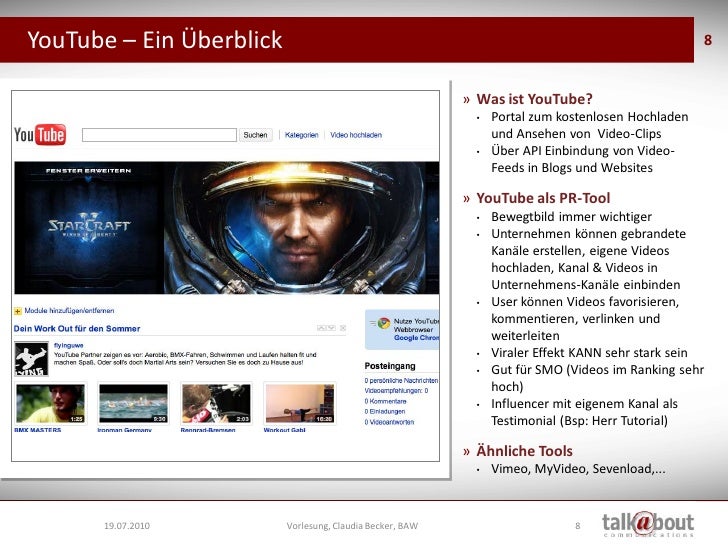Open the Video hochladen link
728x546 pixels.
tap(356, 135)
